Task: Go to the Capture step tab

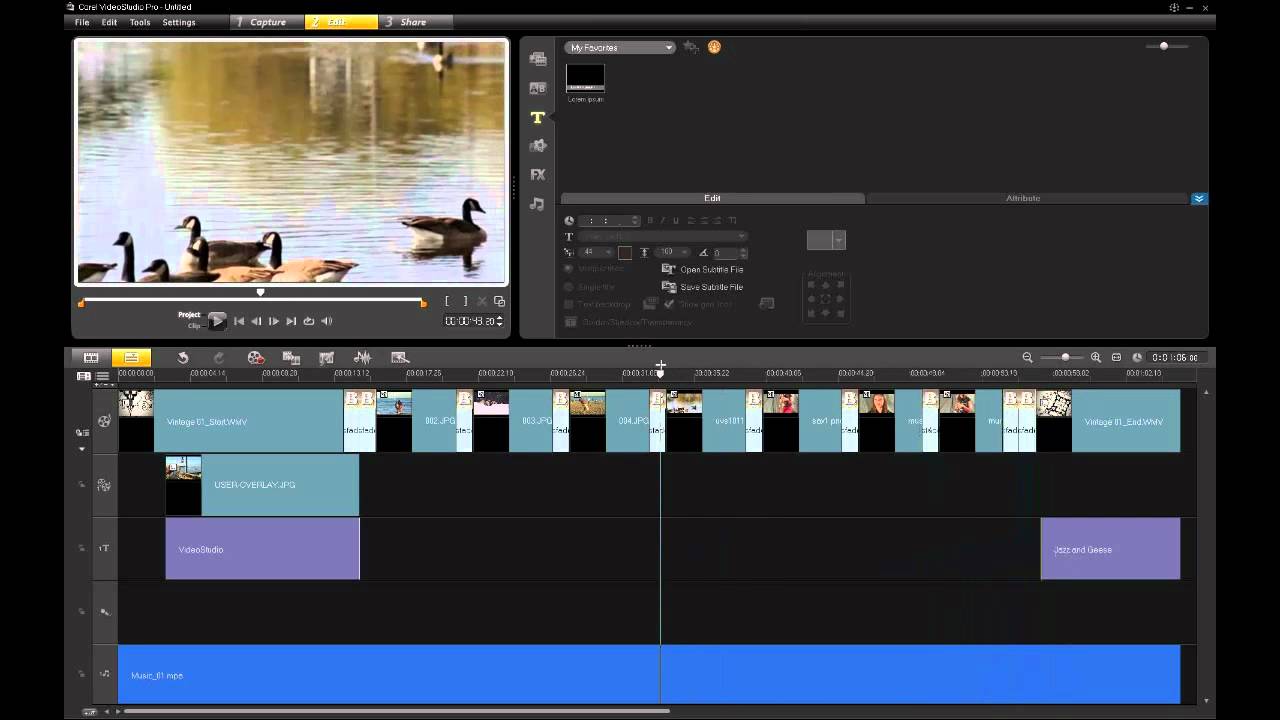Action: (x=267, y=22)
